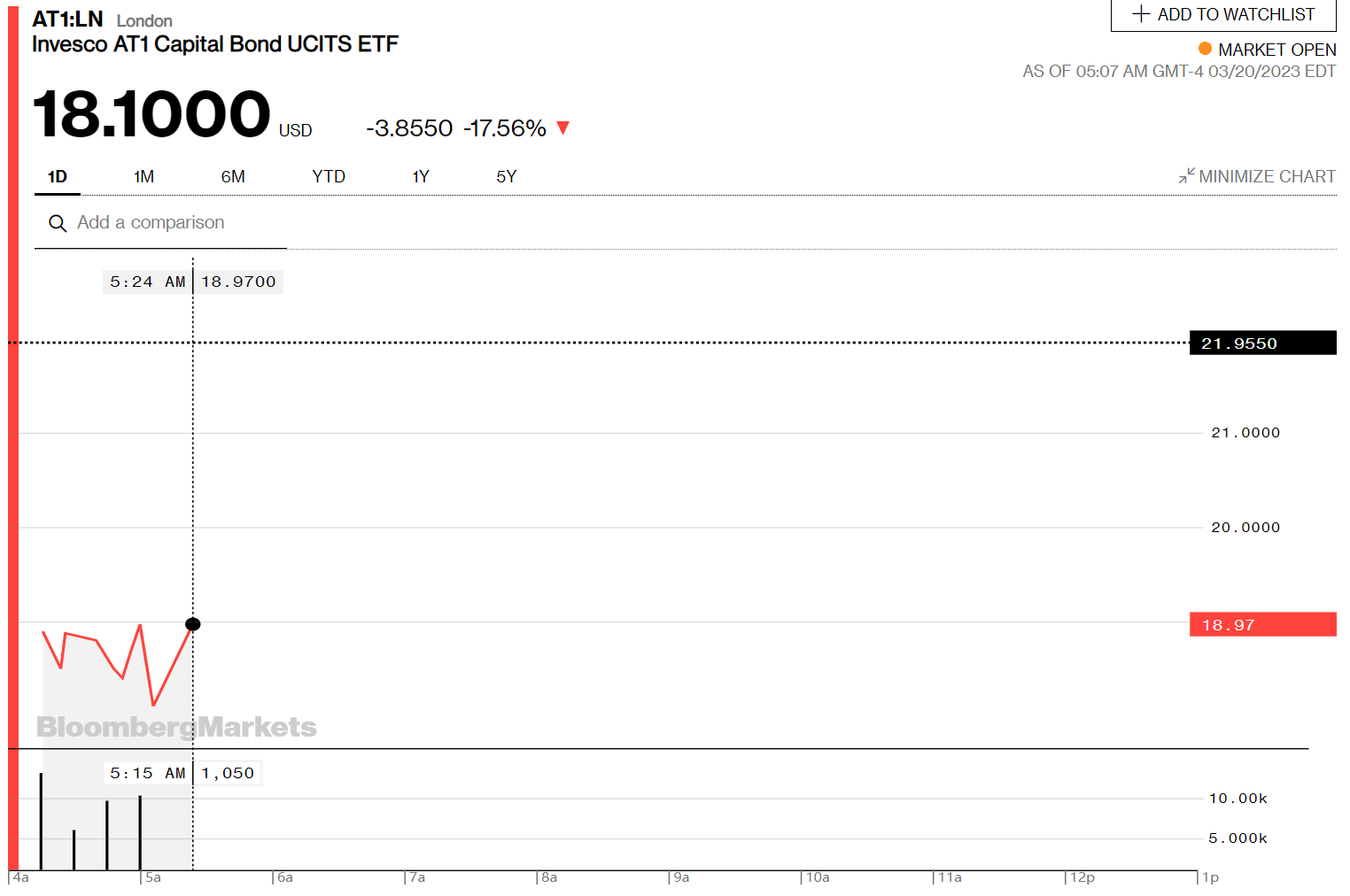Click the 12p marker on time axis
The width and height of the screenshot is (1350, 896).
click(x=1082, y=877)
